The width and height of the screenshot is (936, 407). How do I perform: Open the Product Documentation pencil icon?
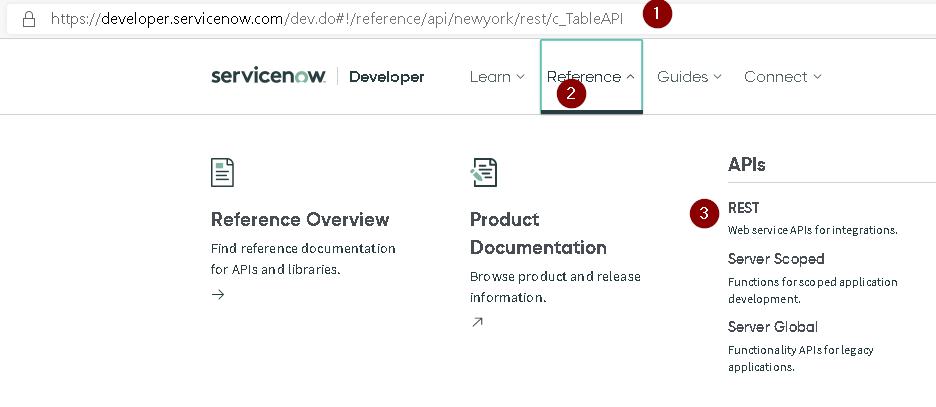484,172
